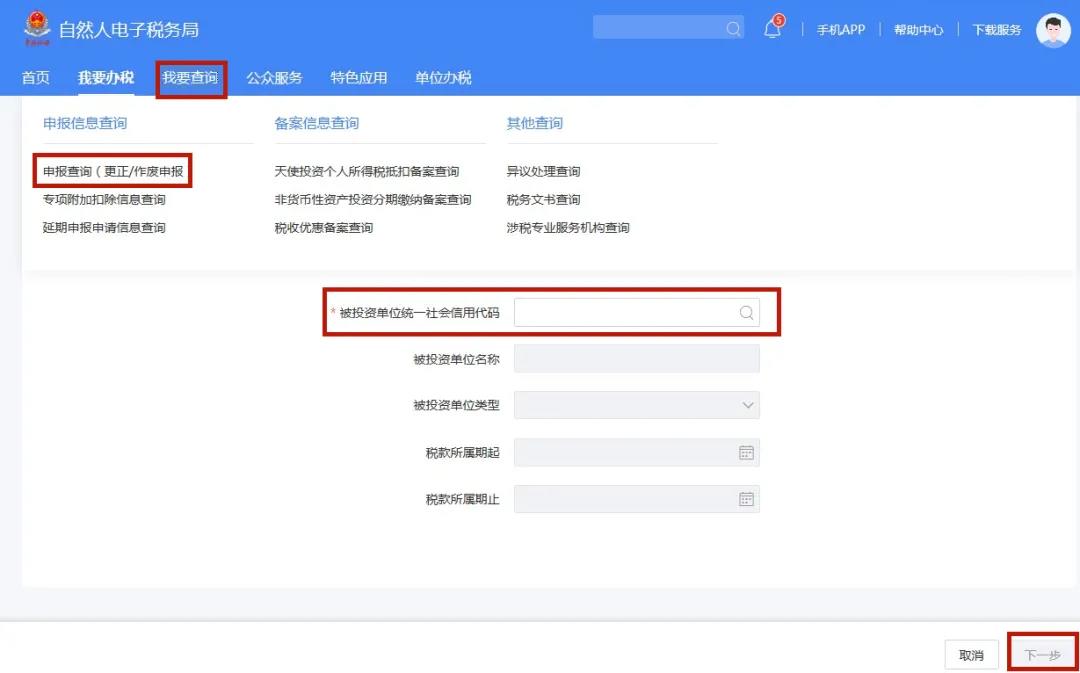Open the calendar picker for 税款所属期起
1080x673 pixels.
pyautogui.click(x=746, y=452)
